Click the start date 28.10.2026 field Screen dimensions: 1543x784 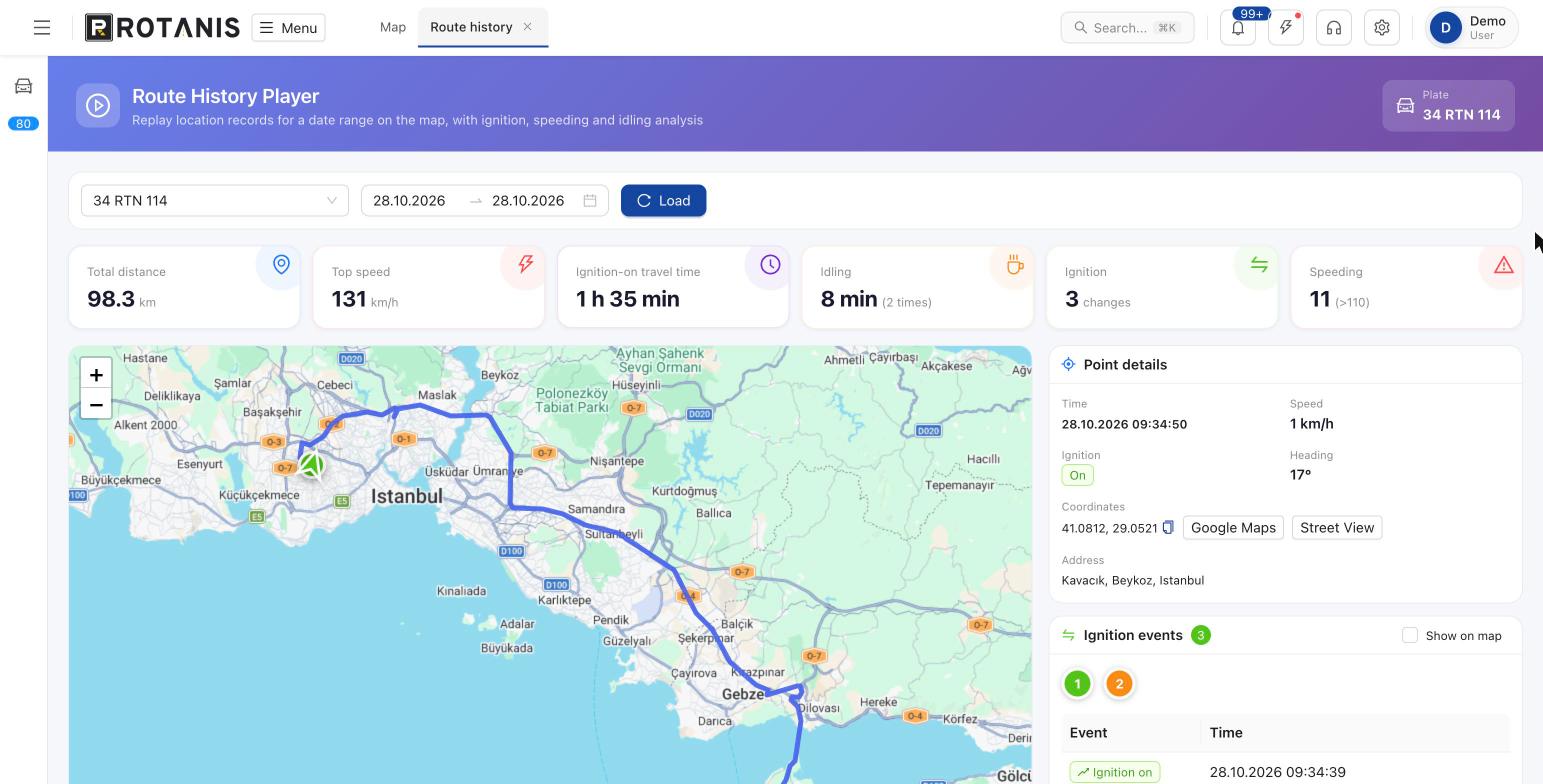(x=409, y=201)
